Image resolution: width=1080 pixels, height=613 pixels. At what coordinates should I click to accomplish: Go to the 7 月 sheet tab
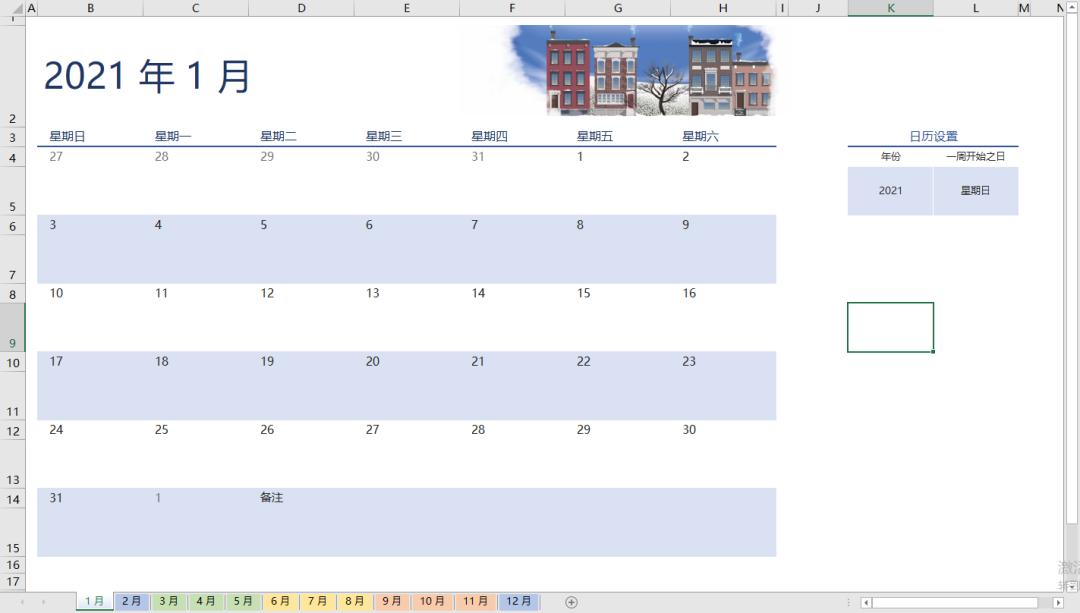(x=317, y=601)
